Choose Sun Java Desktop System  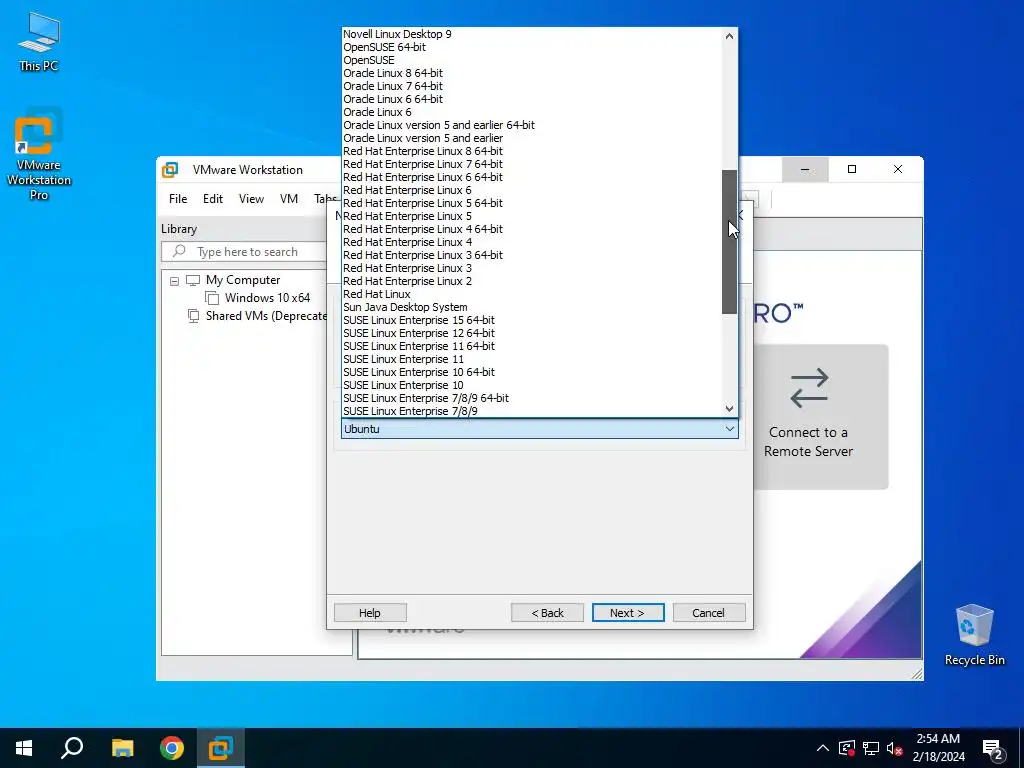pos(406,307)
